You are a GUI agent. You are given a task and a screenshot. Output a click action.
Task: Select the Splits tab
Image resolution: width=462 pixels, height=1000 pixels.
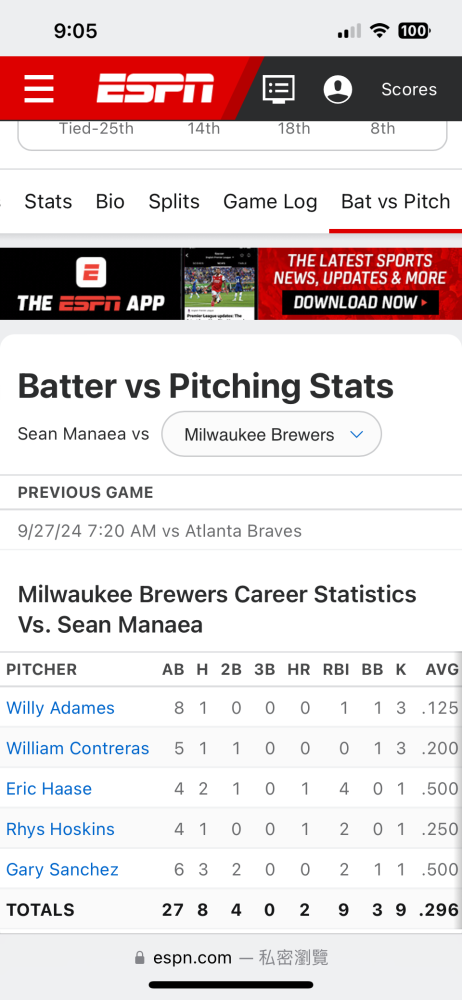coord(174,202)
